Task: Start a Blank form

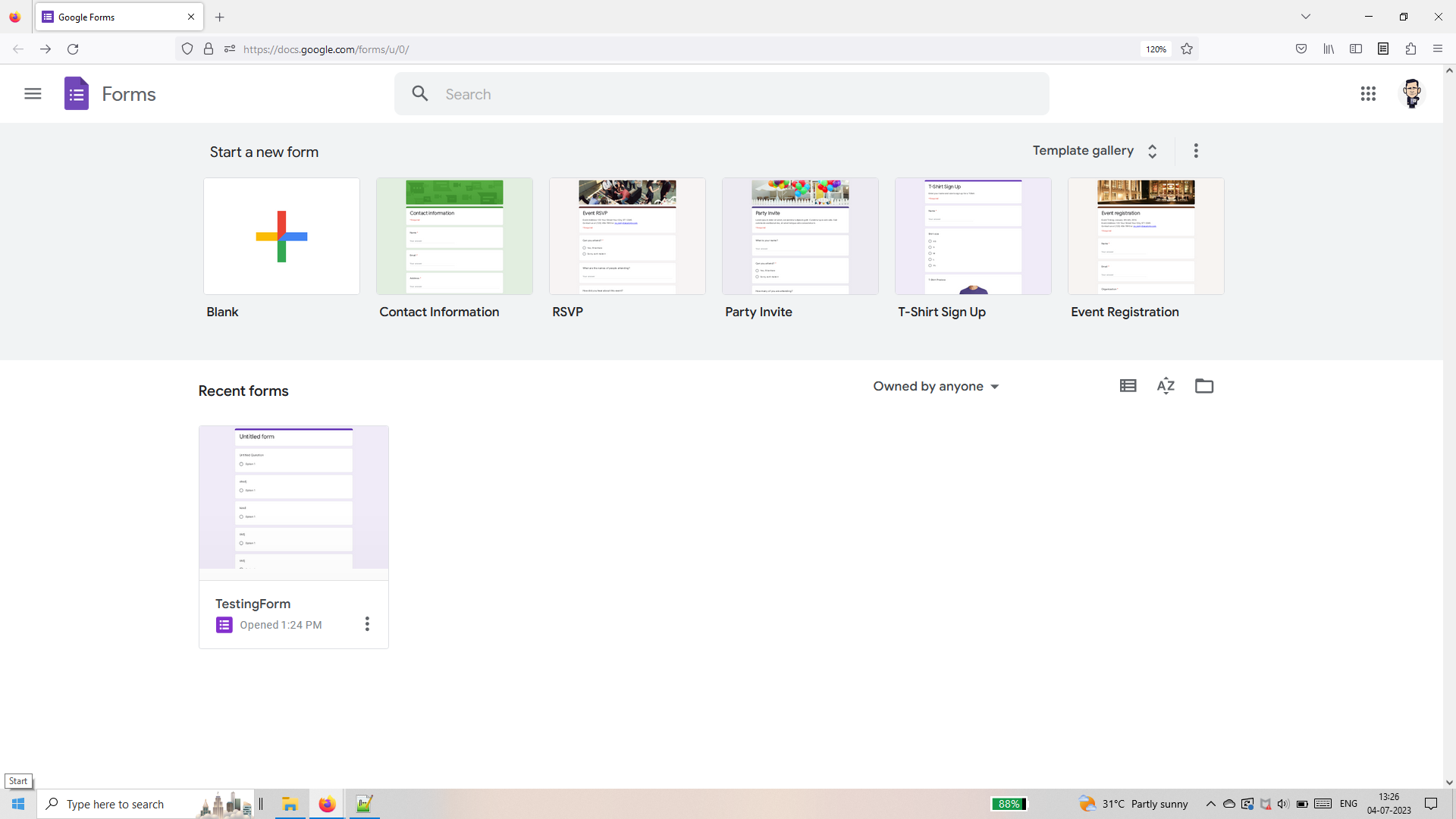Action: pos(281,237)
